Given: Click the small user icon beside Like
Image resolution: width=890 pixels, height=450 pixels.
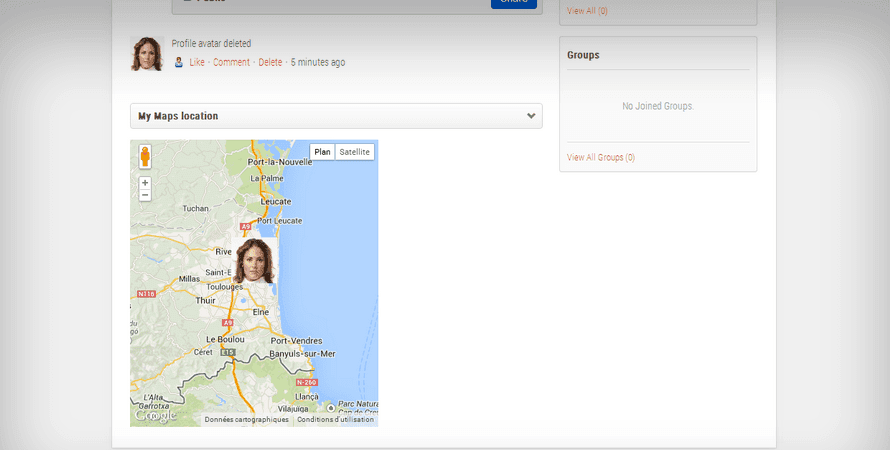Looking at the screenshot, I should (179, 62).
